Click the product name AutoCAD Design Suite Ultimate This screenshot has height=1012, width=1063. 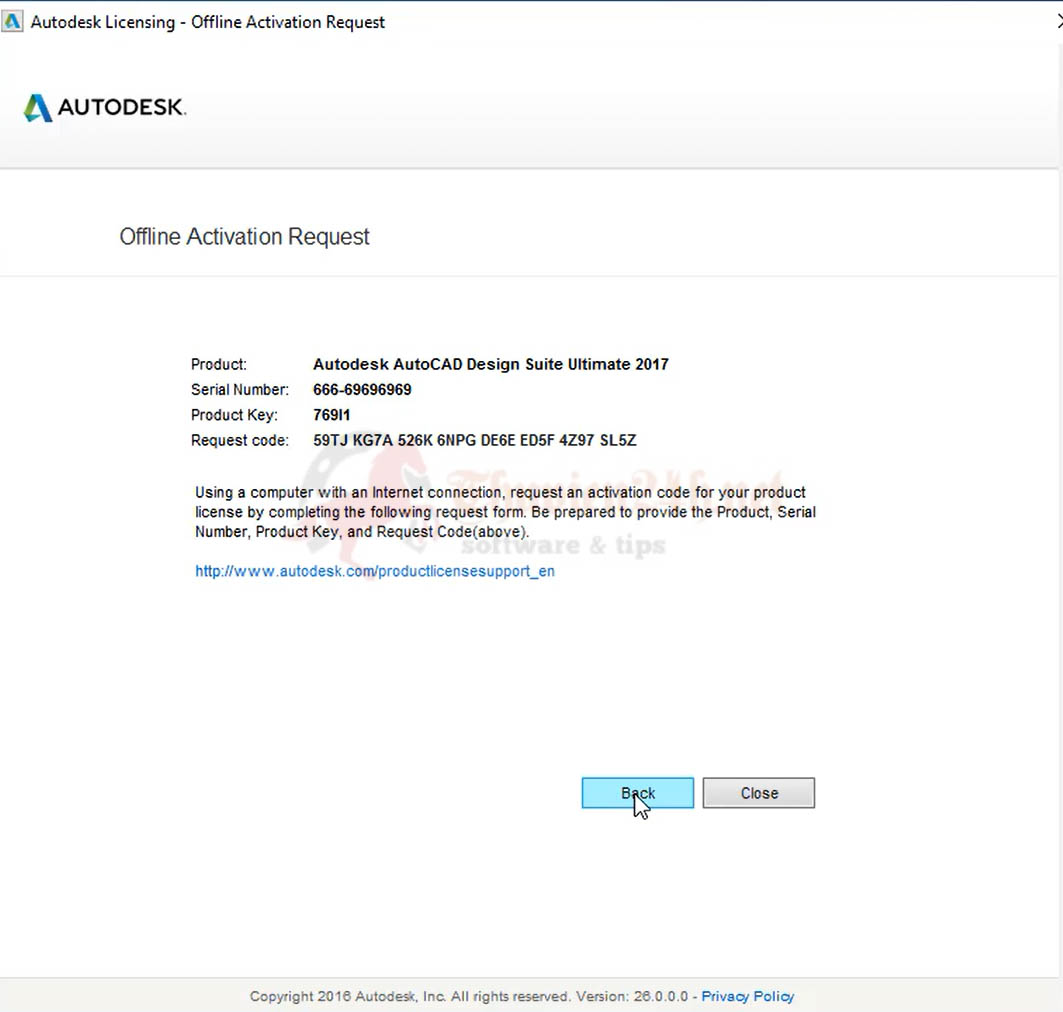(x=490, y=364)
